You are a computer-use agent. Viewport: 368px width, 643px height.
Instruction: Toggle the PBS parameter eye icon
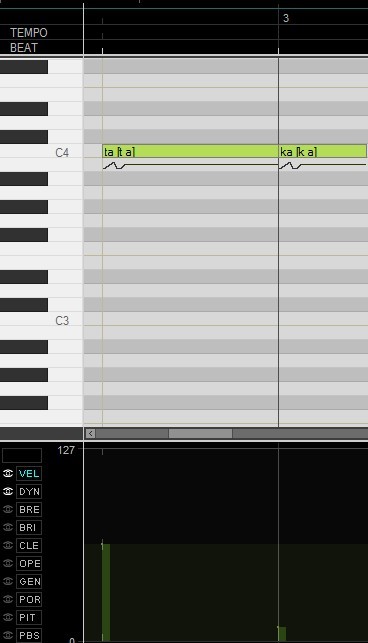8,635
